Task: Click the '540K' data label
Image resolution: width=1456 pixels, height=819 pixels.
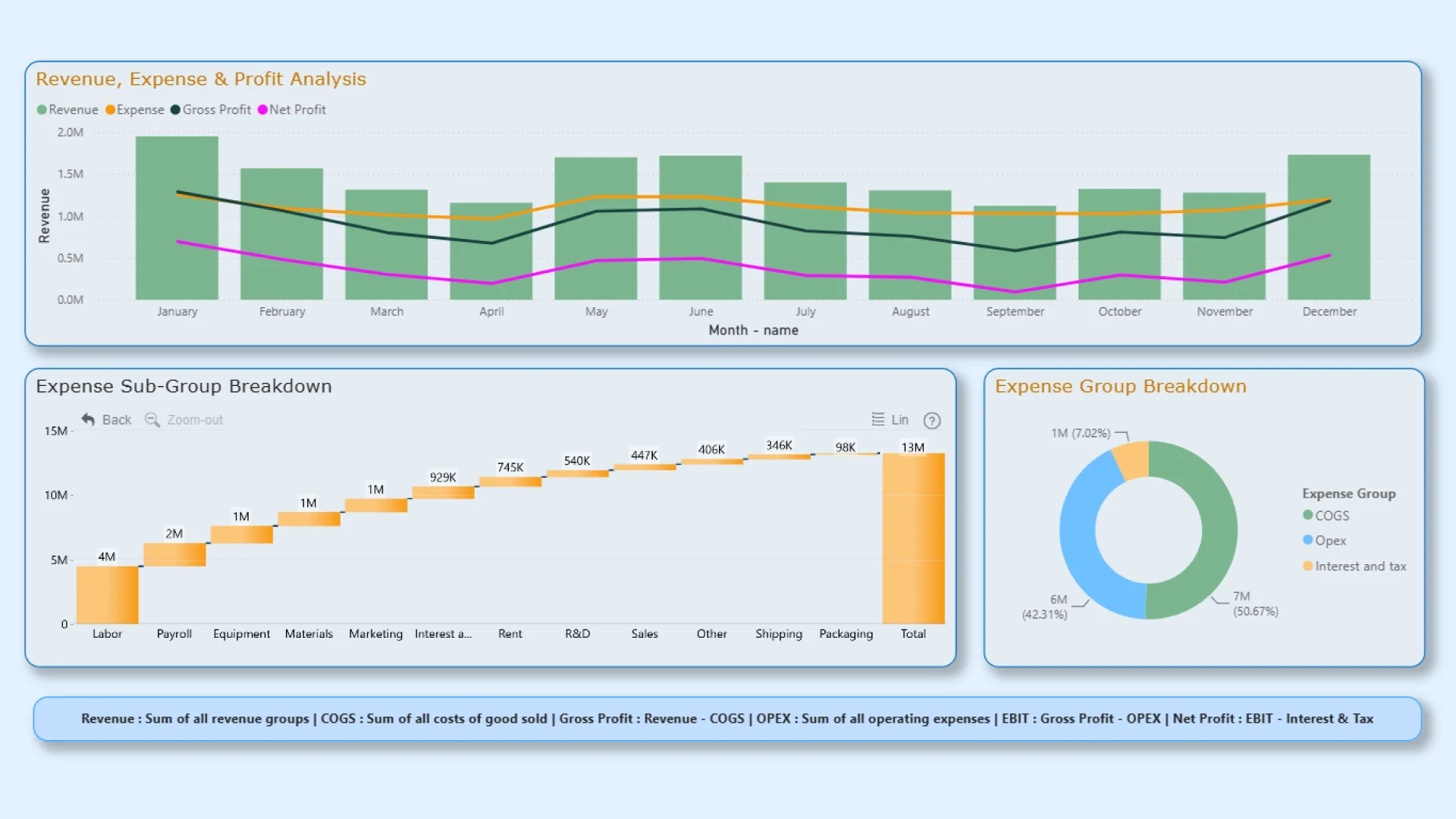Action: [x=577, y=460]
